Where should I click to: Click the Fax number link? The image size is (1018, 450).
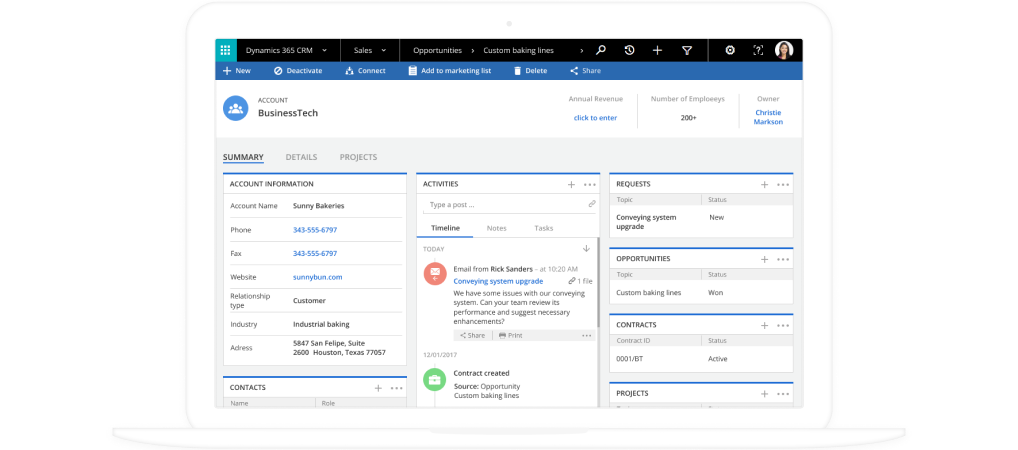coord(315,253)
